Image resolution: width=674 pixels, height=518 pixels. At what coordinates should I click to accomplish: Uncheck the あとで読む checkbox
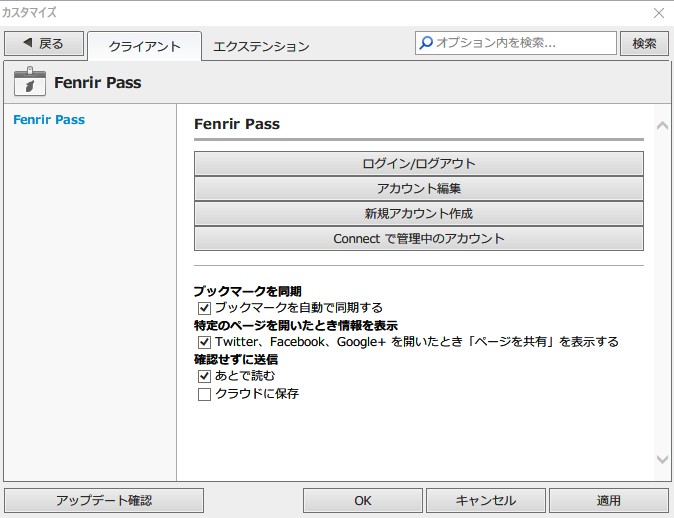click(204, 376)
